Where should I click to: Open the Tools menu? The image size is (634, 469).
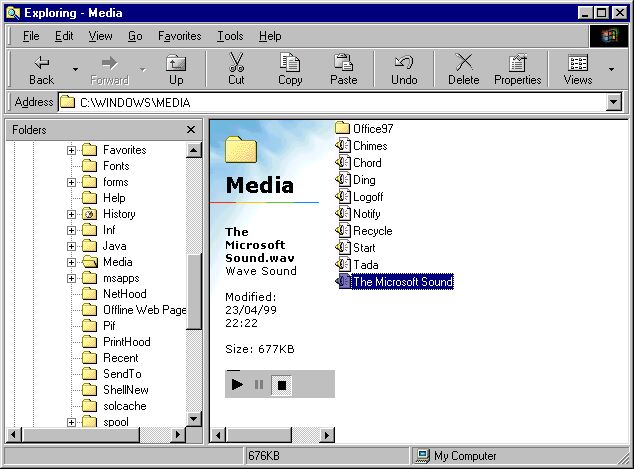click(230, 36)
